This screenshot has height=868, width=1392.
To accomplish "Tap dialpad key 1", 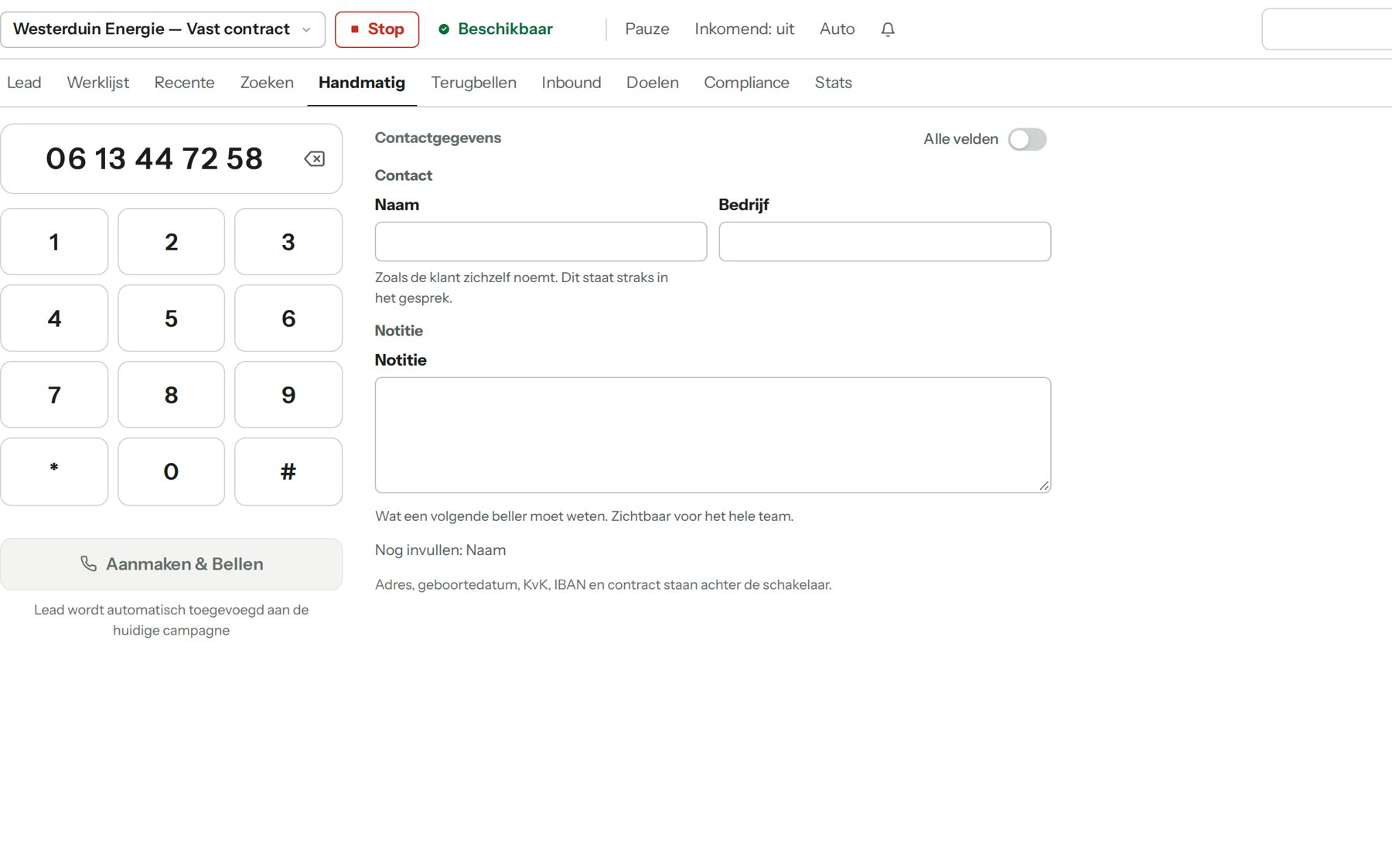I will pos(54,242).
